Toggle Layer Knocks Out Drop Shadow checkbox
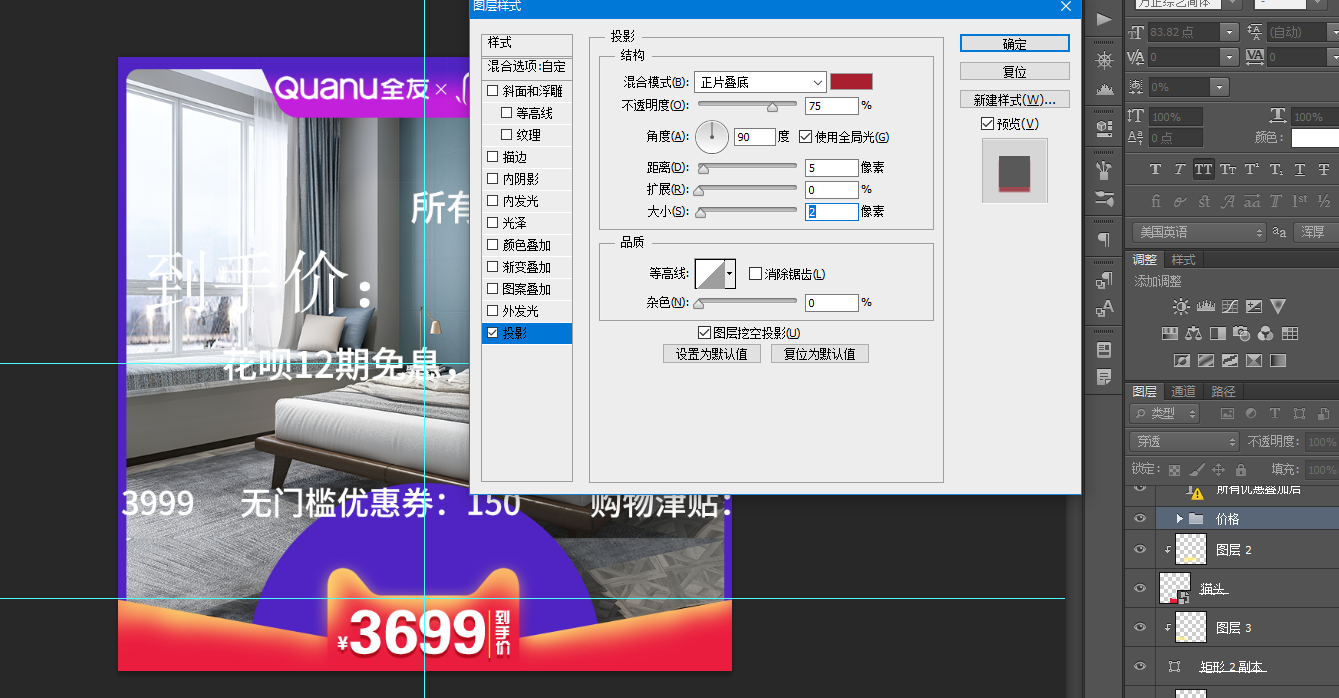The image size is (1339, 698). (704, 333)
